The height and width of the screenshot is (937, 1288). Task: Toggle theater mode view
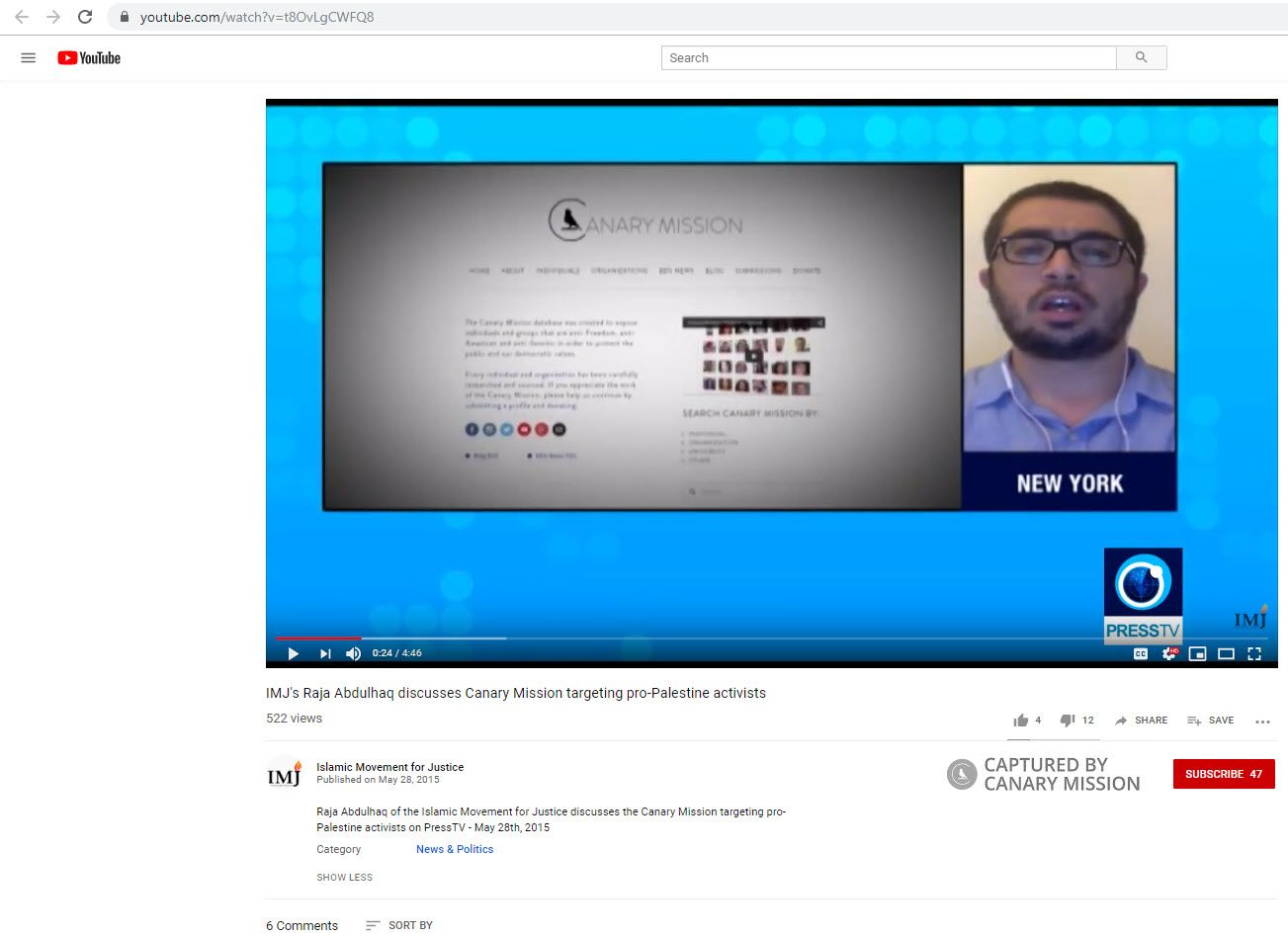pyautogui.click(x=1226, y=653)
